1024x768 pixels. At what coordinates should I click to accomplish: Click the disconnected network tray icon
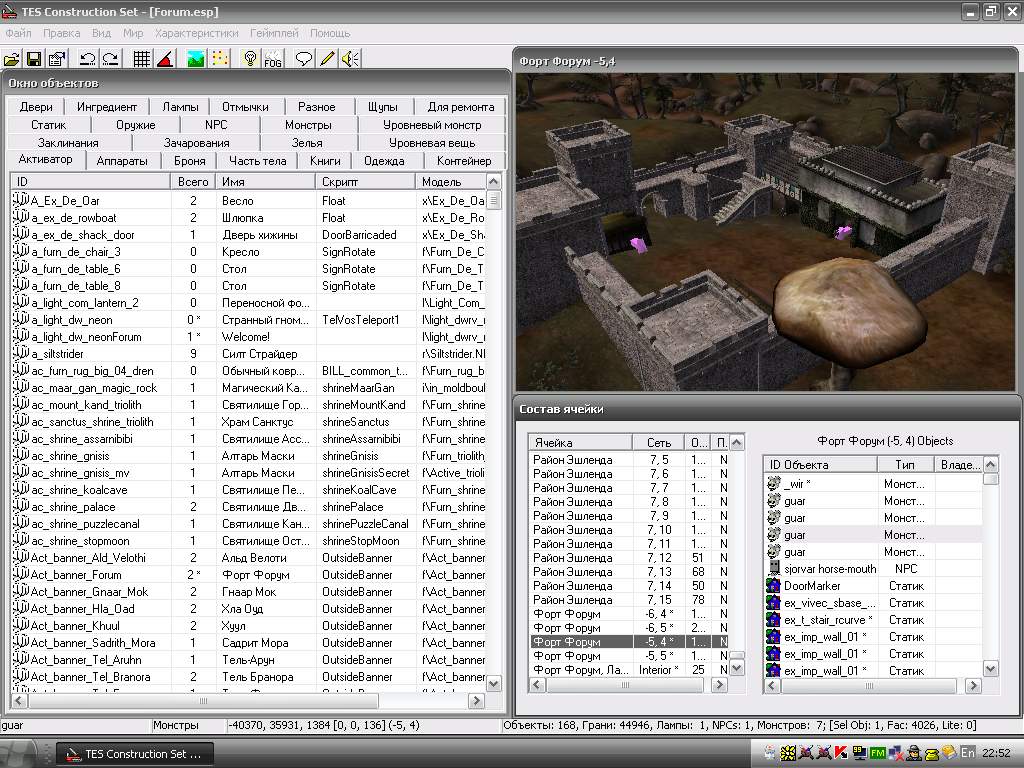click(x=895, y=753)
